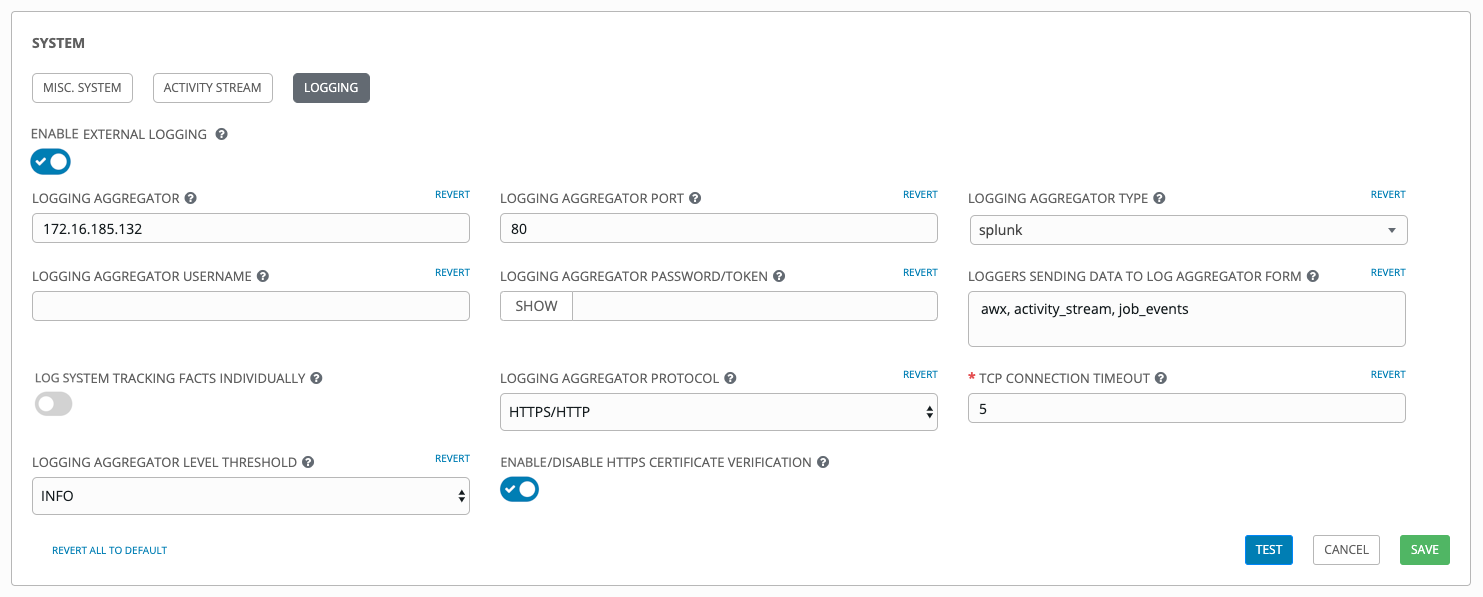Click Revert All To Default link

(110, 550)
